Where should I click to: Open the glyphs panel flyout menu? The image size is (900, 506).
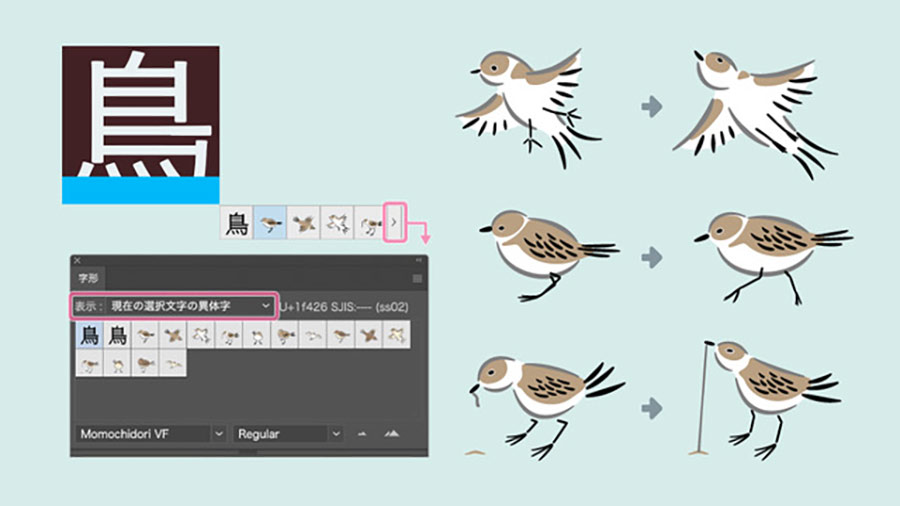[x=417, y=279]
